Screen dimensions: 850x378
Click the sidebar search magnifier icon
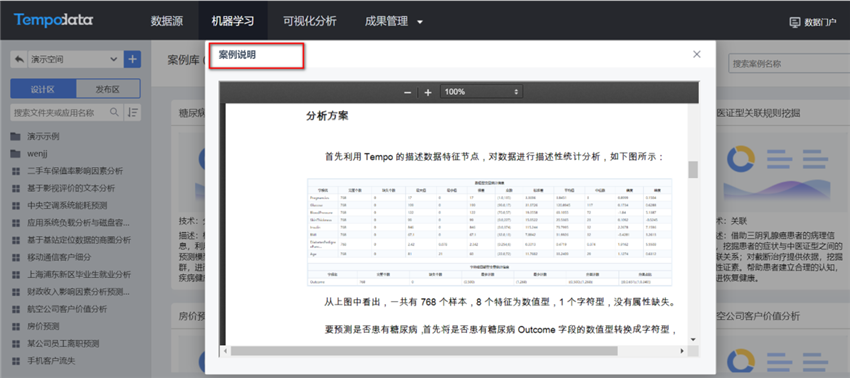pyautogui.click(x=114, y=112)
